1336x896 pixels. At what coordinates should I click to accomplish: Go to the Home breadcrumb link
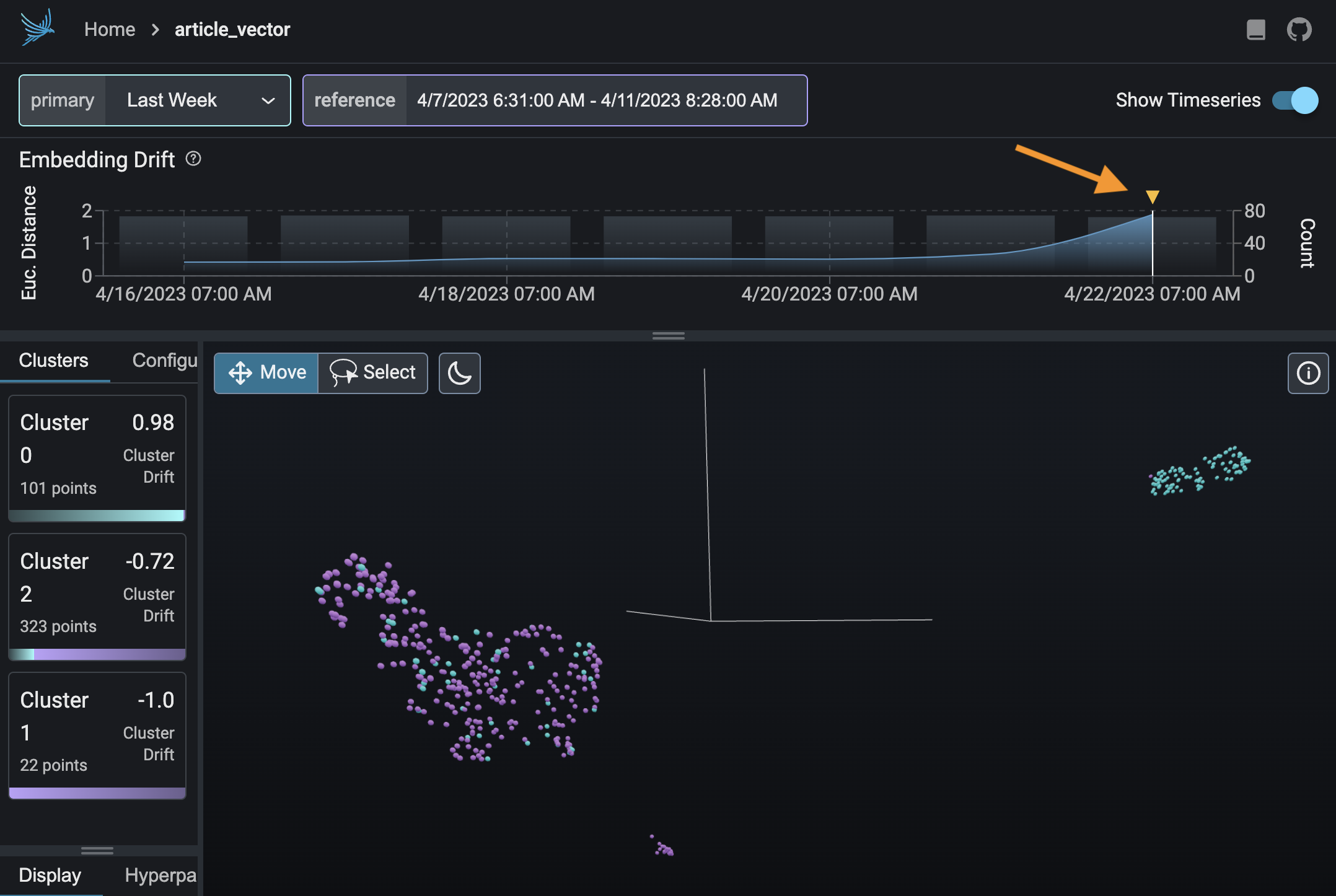(110, 30)
